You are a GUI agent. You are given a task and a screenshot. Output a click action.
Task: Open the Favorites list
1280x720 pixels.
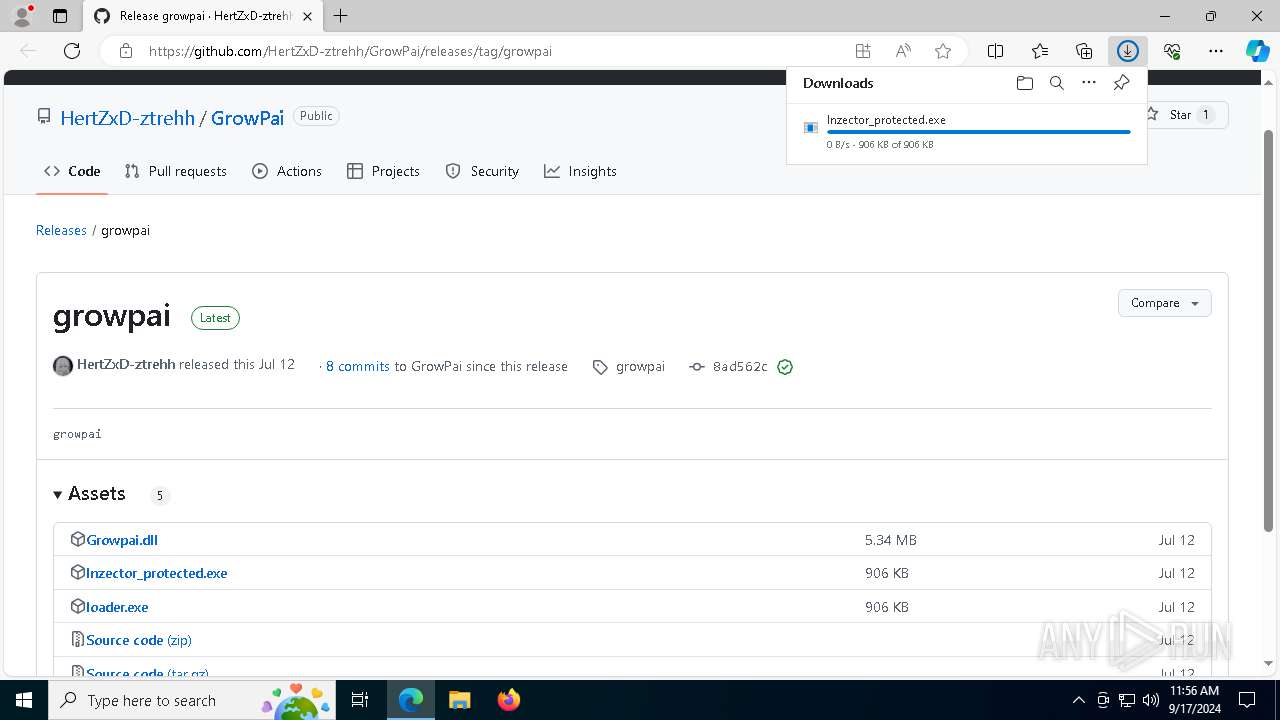point(1040,51)
